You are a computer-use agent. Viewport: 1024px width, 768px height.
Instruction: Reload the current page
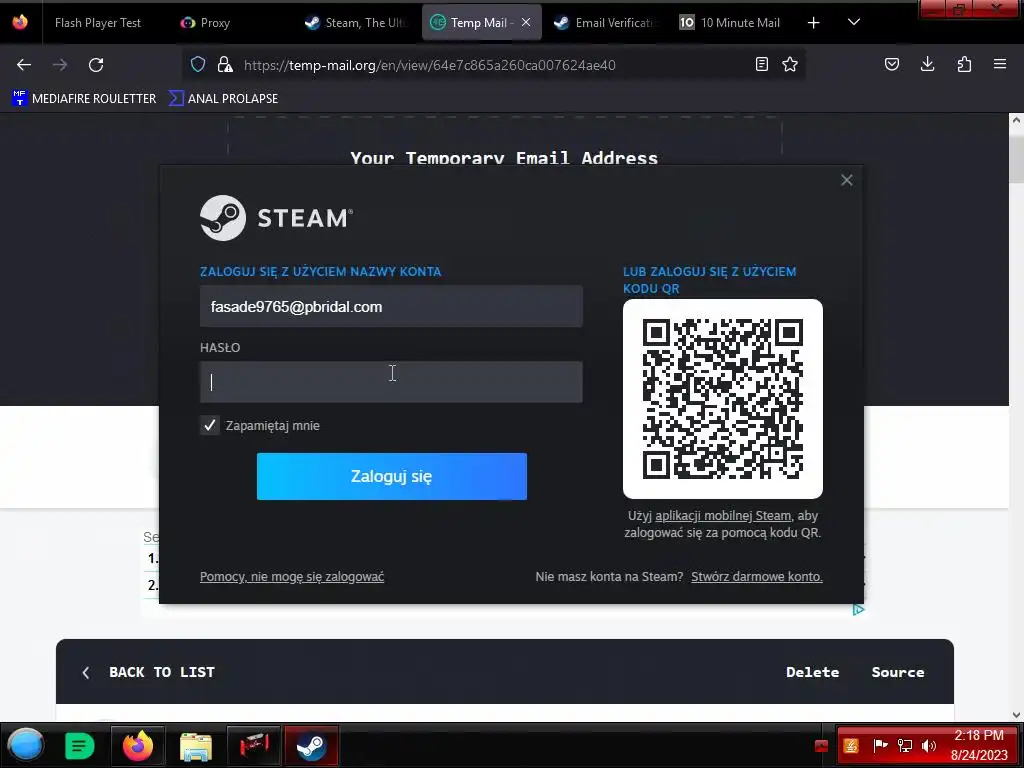coord(96,65)
